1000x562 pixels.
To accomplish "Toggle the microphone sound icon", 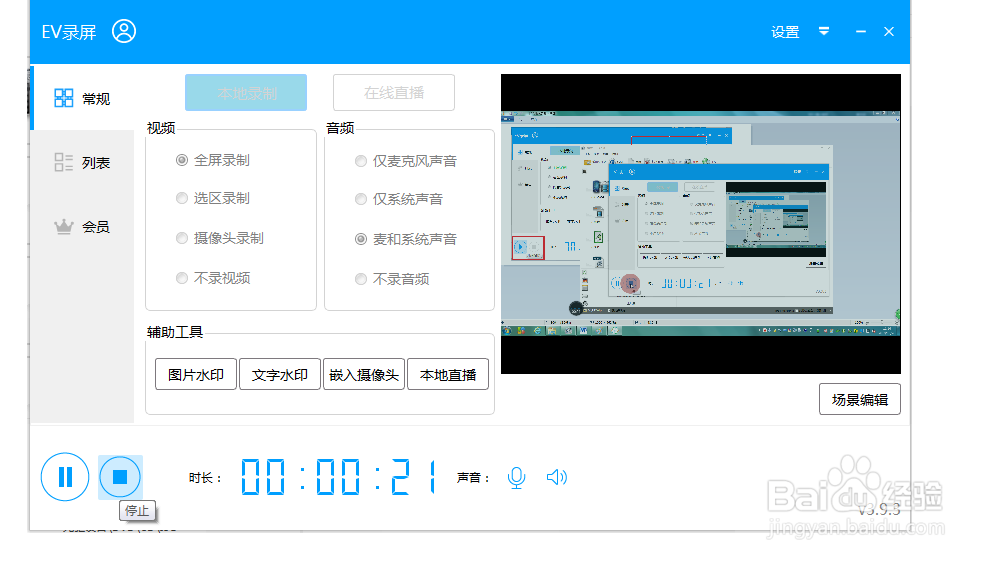I will [x=517, y=477].
